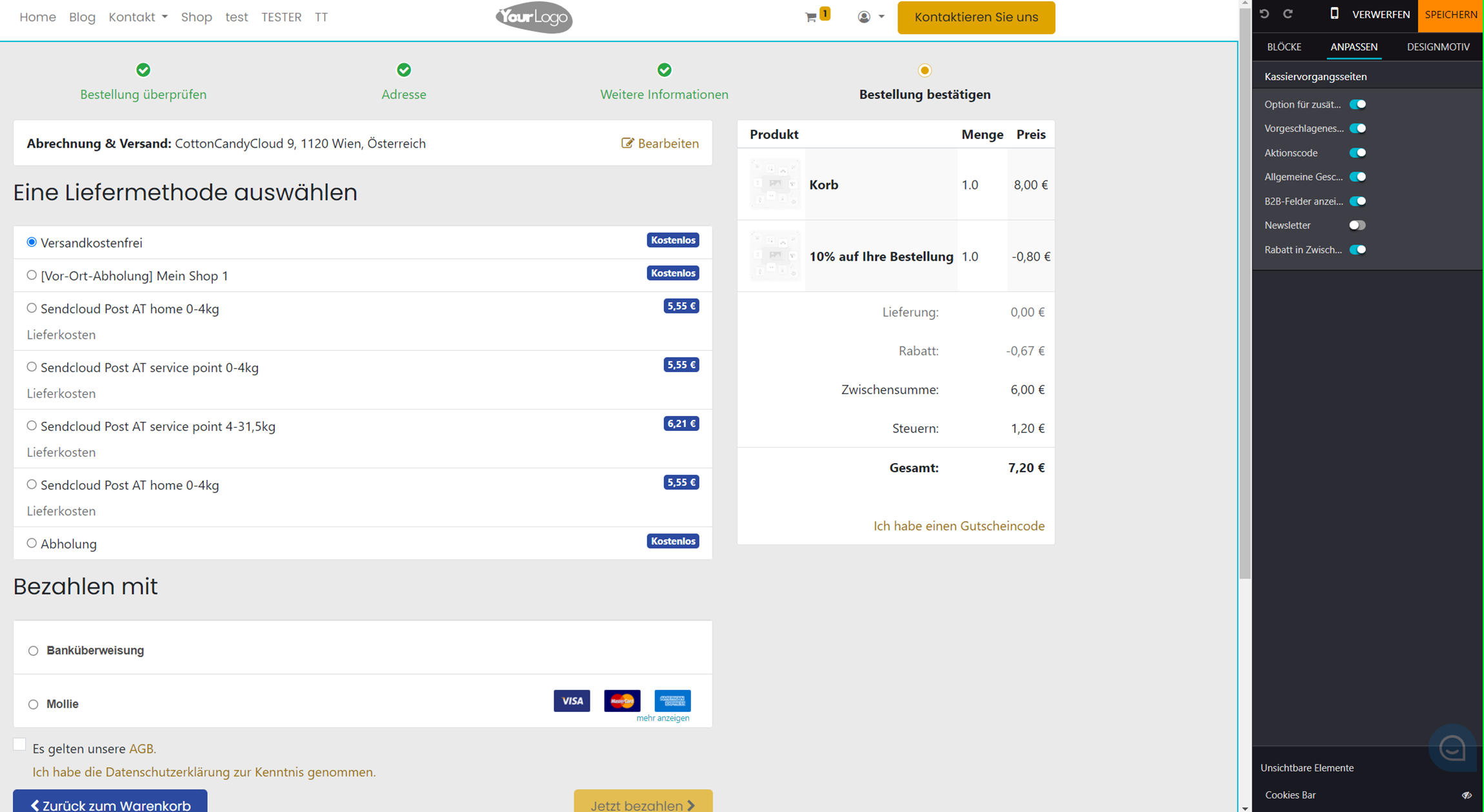Viewport: 1484px width, 812px height.
Task: Switch to mobile preview icon
Action: click(1334, 14)
